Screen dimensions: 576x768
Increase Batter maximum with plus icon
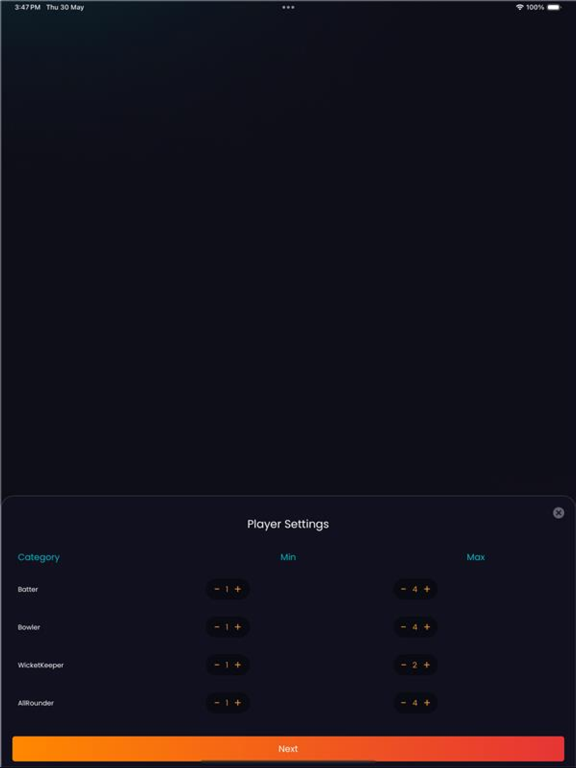coord(427,589)
